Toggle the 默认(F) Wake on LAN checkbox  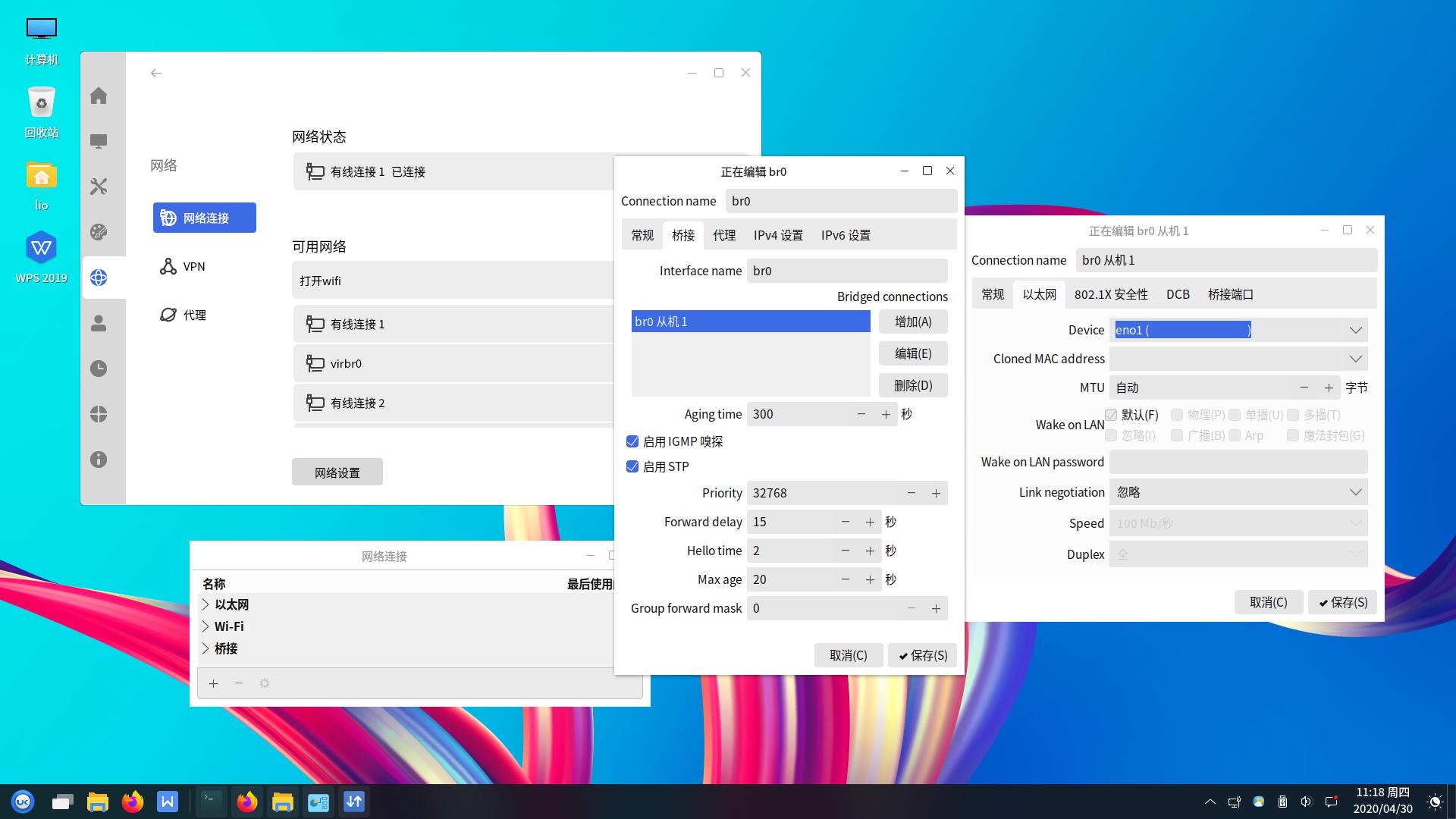click(x=1111, y=415)
